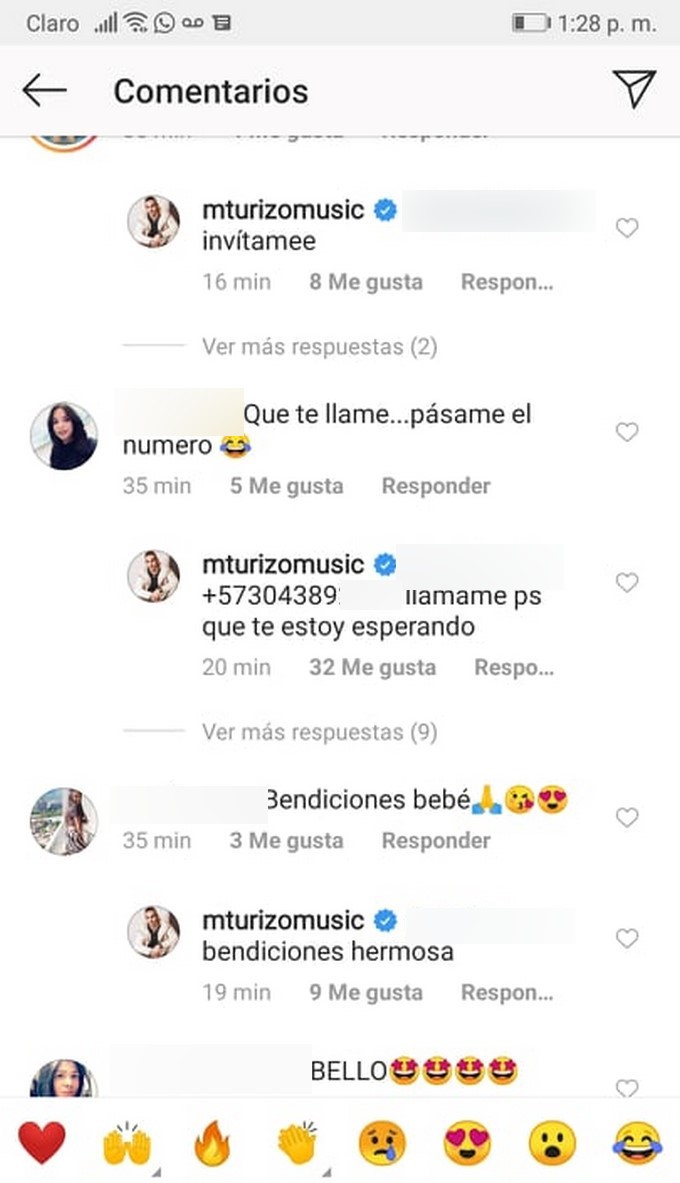Expand "Ver más respuestas (2)"
The width and height of the screenshot is (680, 1183).
[x=319, y=347]
